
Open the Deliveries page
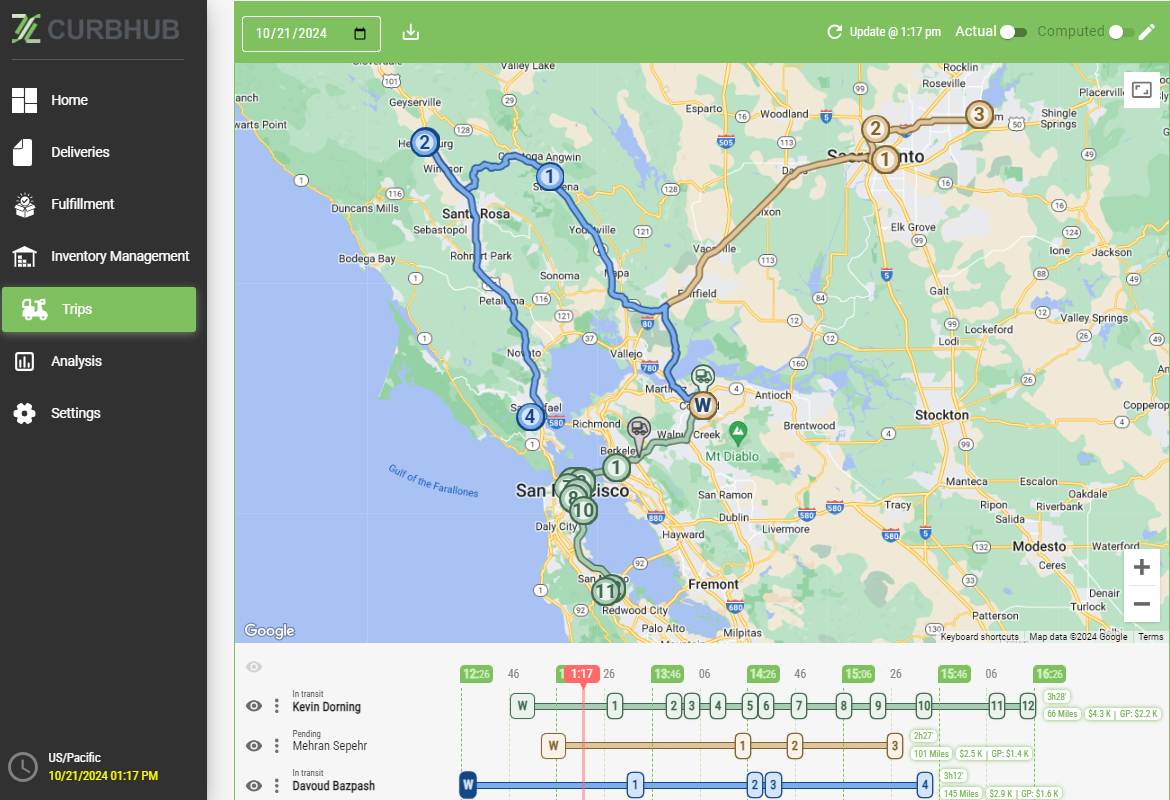pyautogui.click(x=80, y=152)
